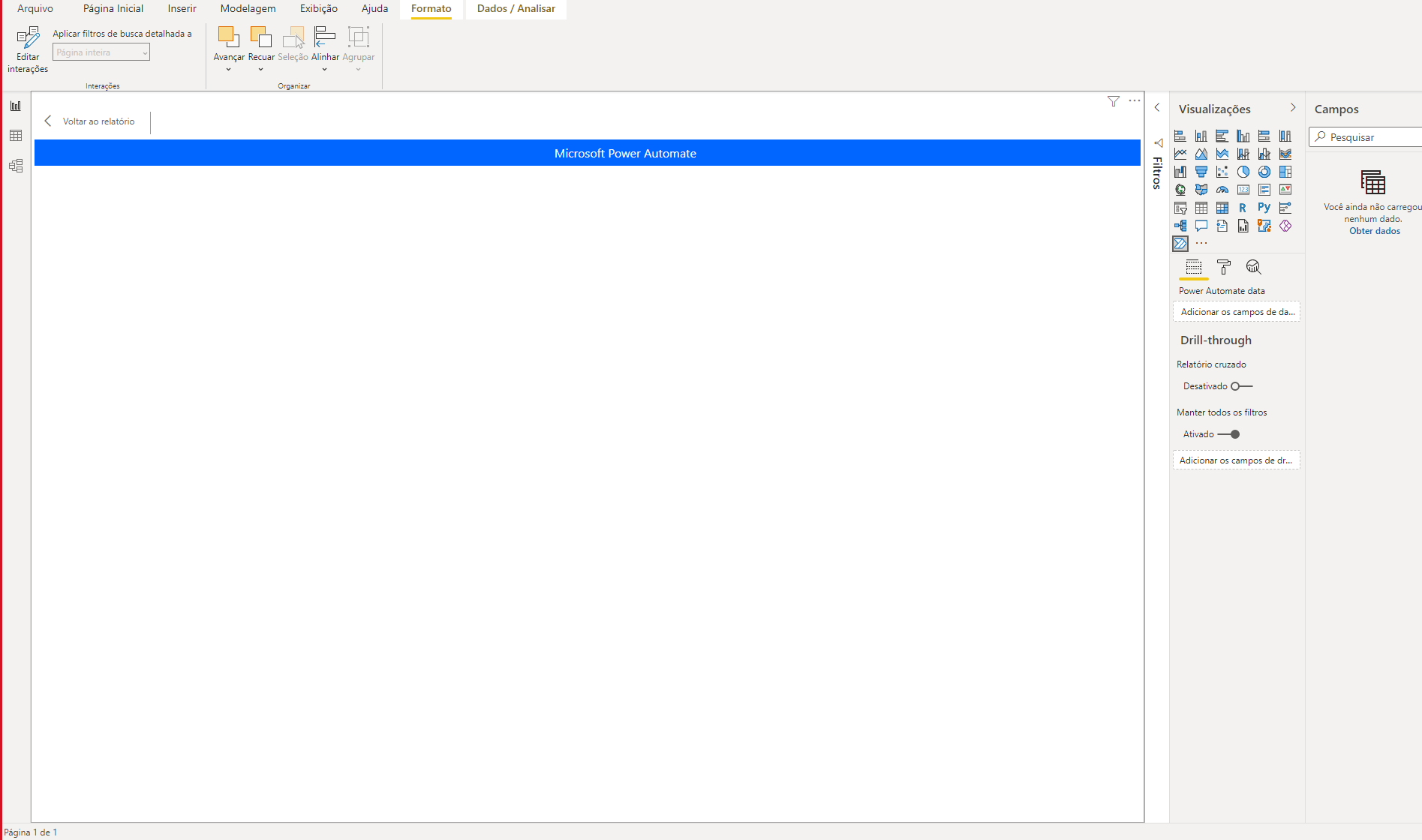Select the globe map visual
The width and height of the screenshot is (1422, 840).
click(x=1180, y=190)
